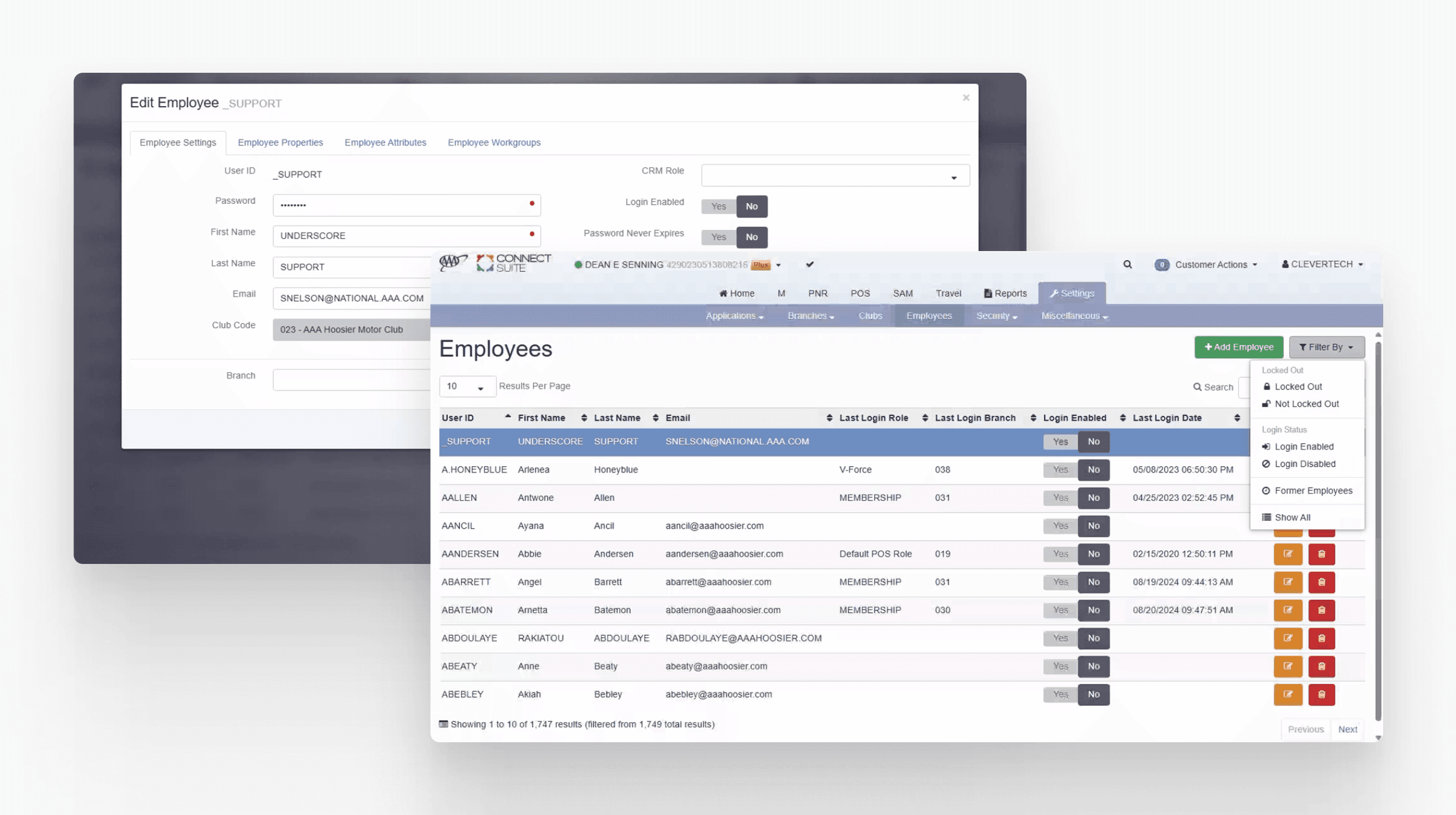Click orange edit icon for ABEBLEY row
The height and width of the screenshot is (815, 1456).
tap(1287, 694)
